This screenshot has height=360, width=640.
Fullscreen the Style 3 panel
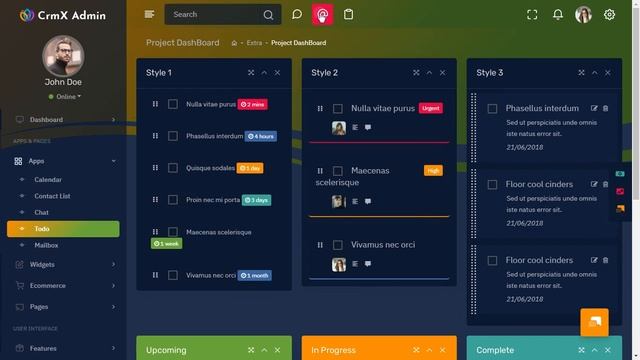click(x=581, y=73)
